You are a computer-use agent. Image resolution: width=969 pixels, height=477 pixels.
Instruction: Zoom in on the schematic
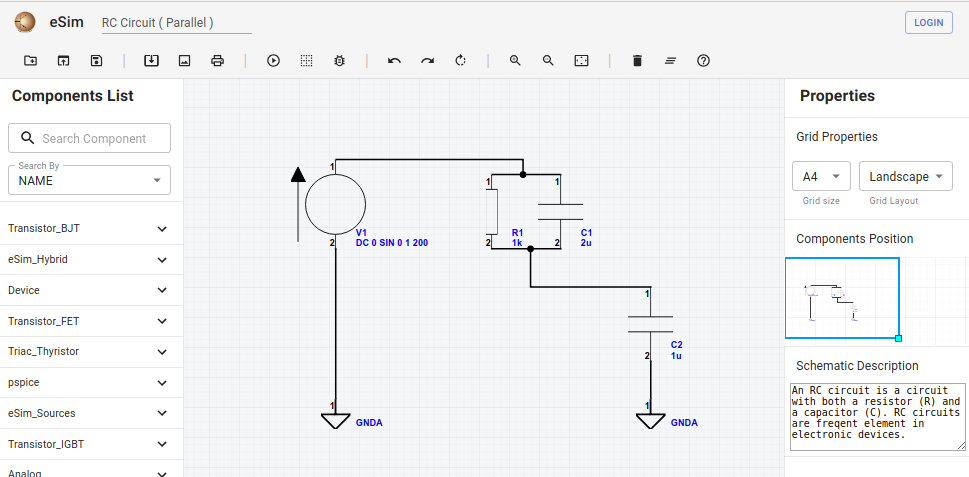click(515, 61)
